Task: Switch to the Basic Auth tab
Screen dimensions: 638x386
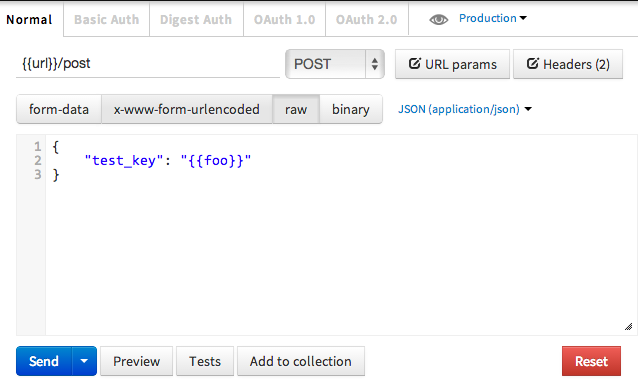Action: coord(107,20)
